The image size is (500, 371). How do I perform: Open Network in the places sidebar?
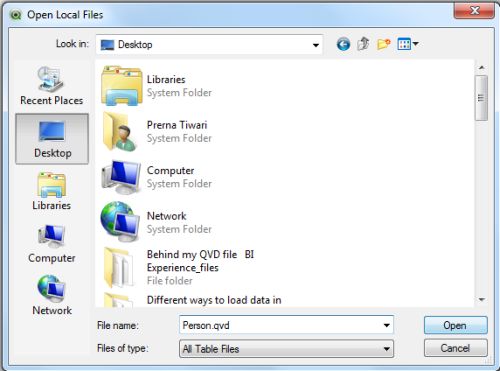point(52,295)
